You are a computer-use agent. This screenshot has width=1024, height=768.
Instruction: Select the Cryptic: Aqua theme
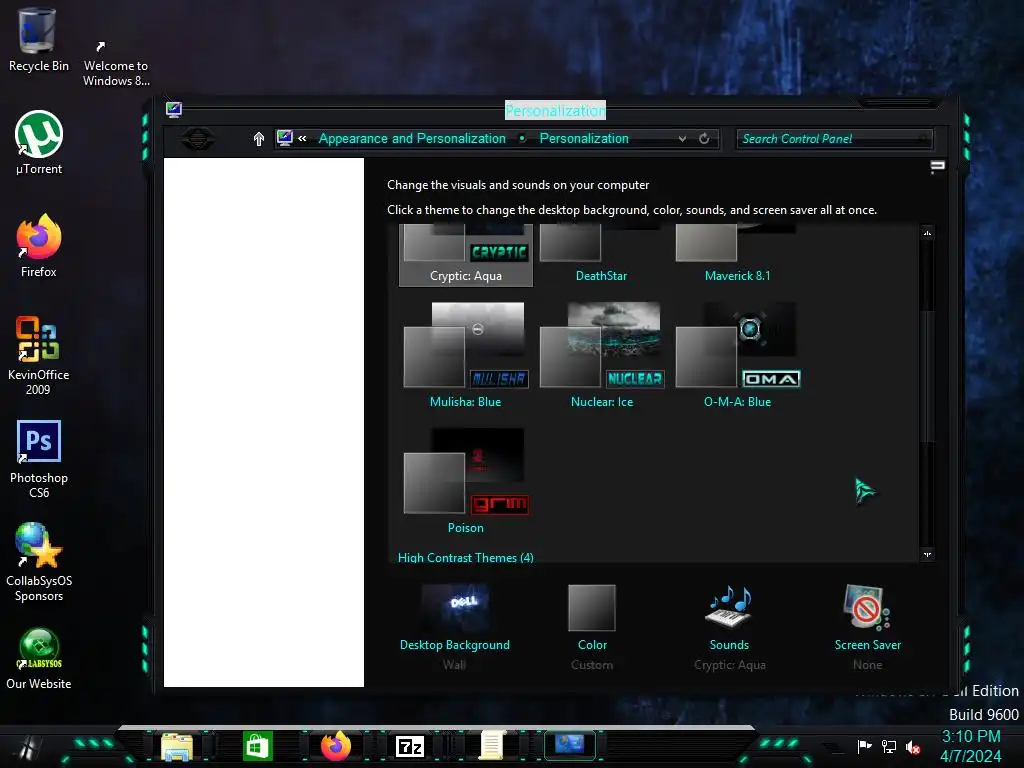click(466, 255)
